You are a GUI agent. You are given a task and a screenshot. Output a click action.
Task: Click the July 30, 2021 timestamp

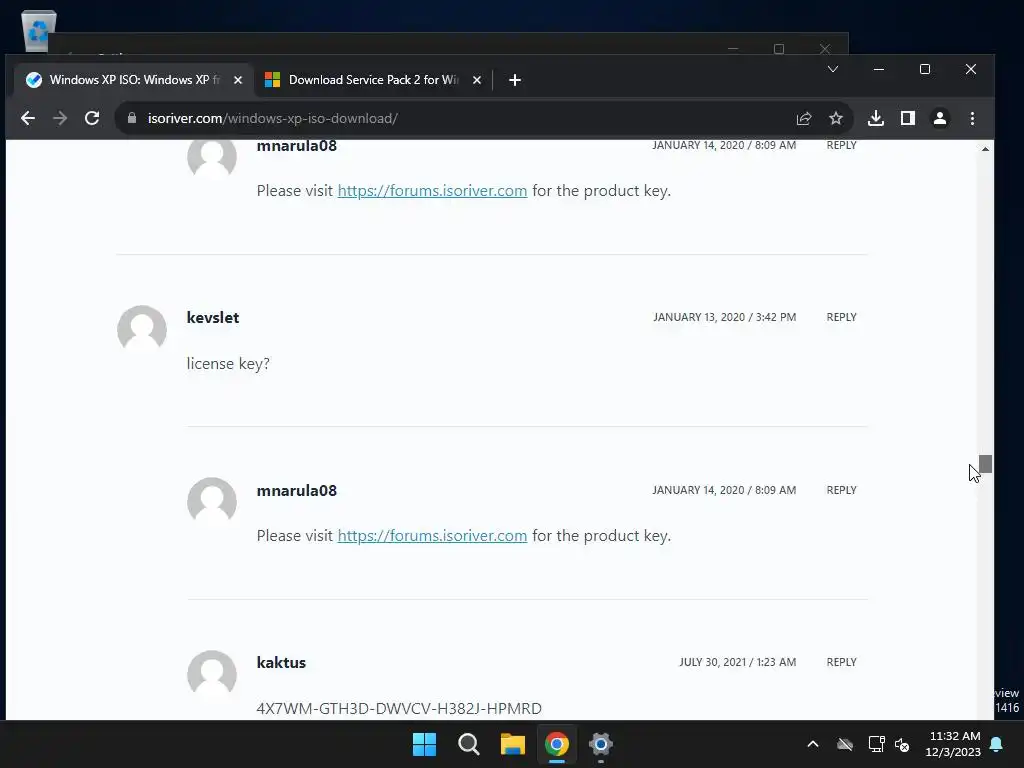(x=737, y=662)
